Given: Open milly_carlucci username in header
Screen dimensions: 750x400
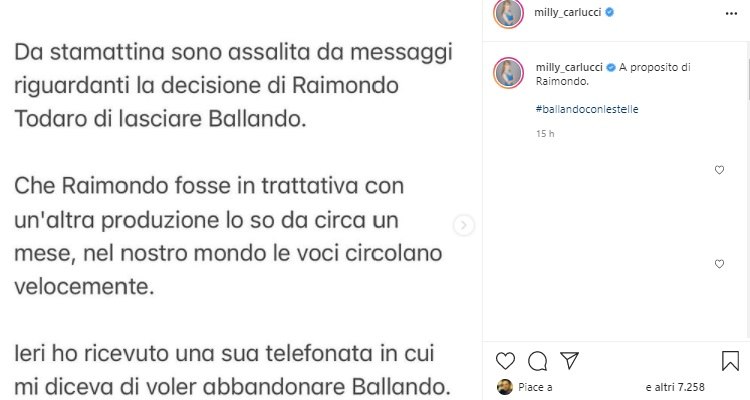Looking at the screenshot, I should coord(568,12).
